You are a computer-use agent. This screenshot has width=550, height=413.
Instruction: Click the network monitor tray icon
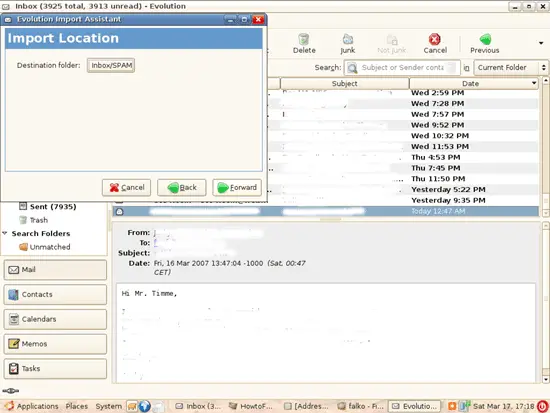464,406
